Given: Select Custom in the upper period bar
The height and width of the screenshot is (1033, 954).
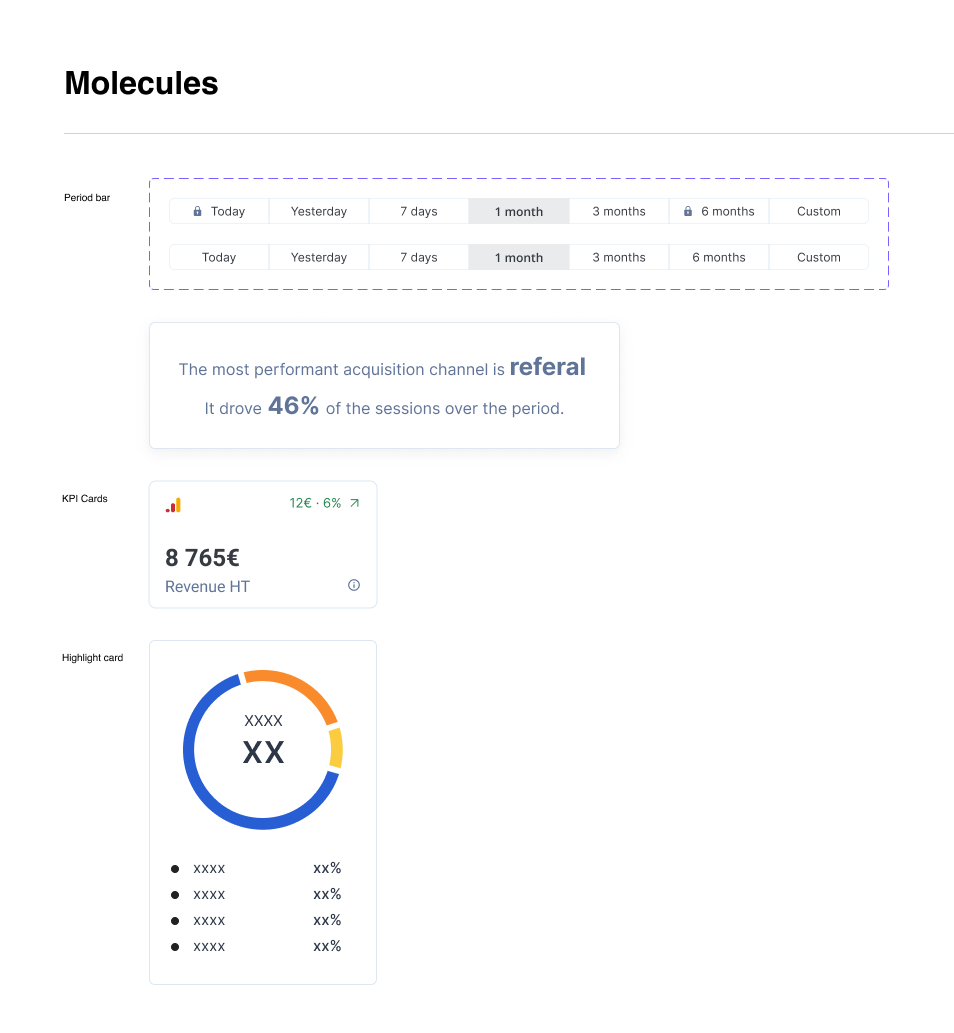Looking at the screenshot, I should point(819,212).
